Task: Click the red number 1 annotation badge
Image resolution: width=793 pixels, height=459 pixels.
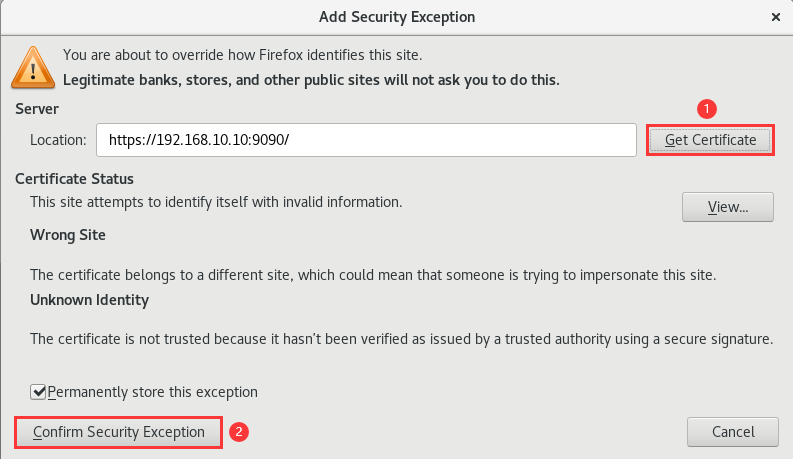Action: point(708,107)
